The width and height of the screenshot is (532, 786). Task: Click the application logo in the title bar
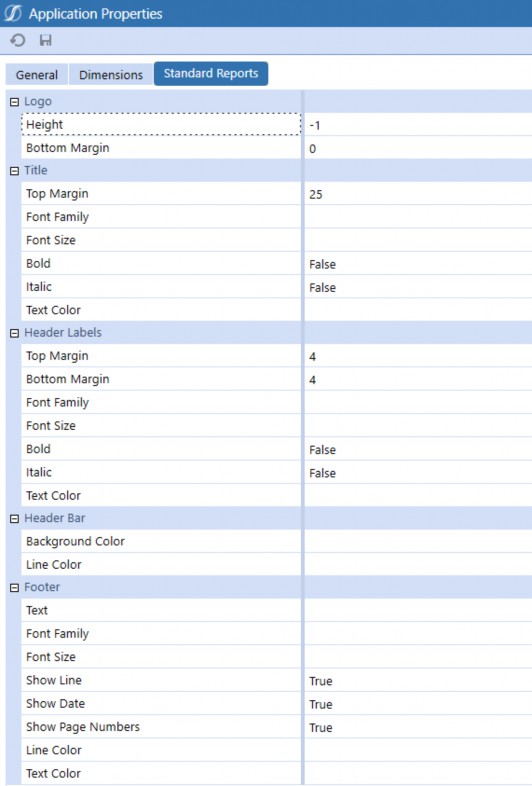pos(13,14)
